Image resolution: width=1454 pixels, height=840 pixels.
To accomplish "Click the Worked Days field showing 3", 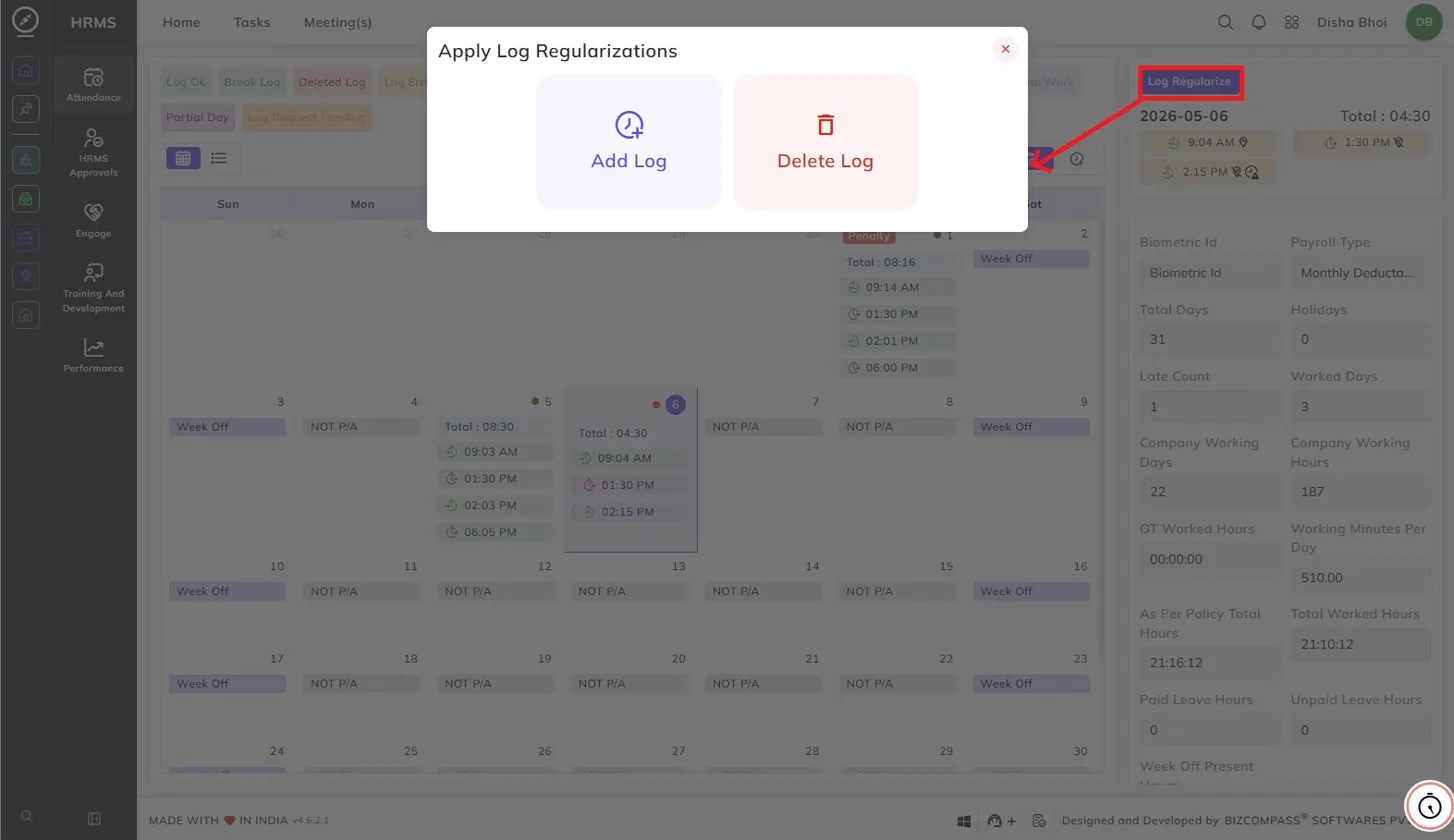I will 1361,406.
